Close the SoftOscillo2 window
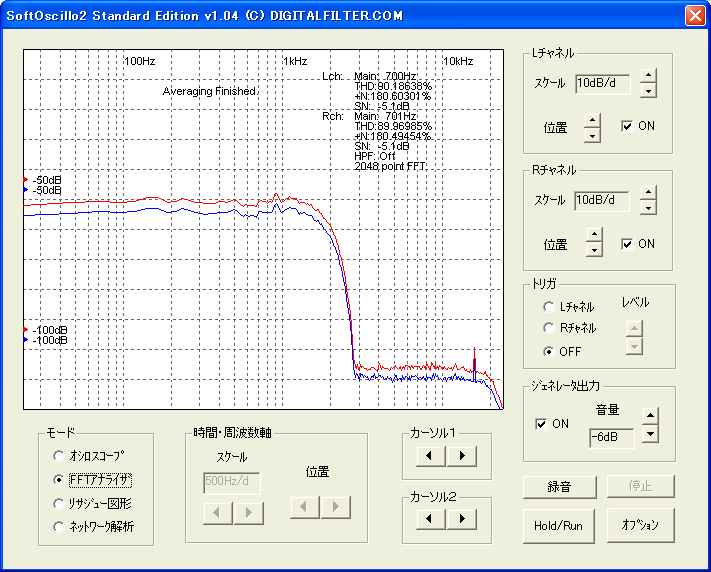Screen dimensions: 711x572 (x=695, y=15)
